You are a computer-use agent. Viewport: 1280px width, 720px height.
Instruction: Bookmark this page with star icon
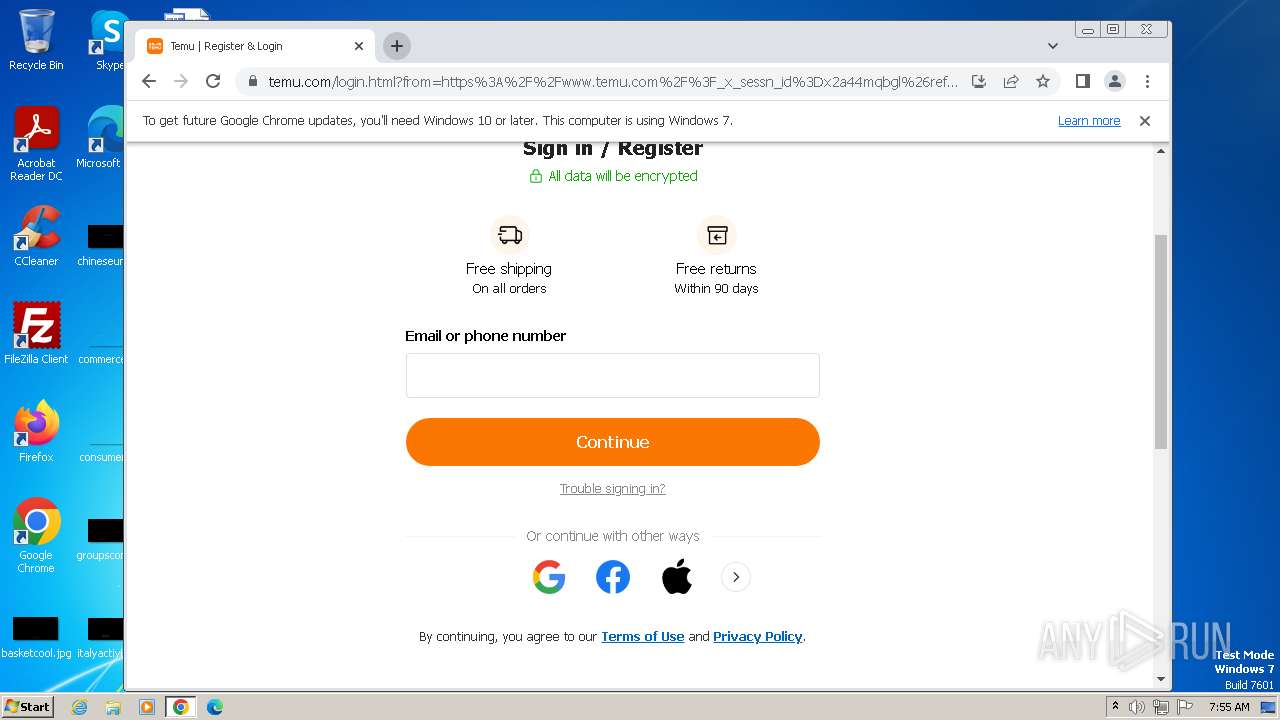(1043, 82)
